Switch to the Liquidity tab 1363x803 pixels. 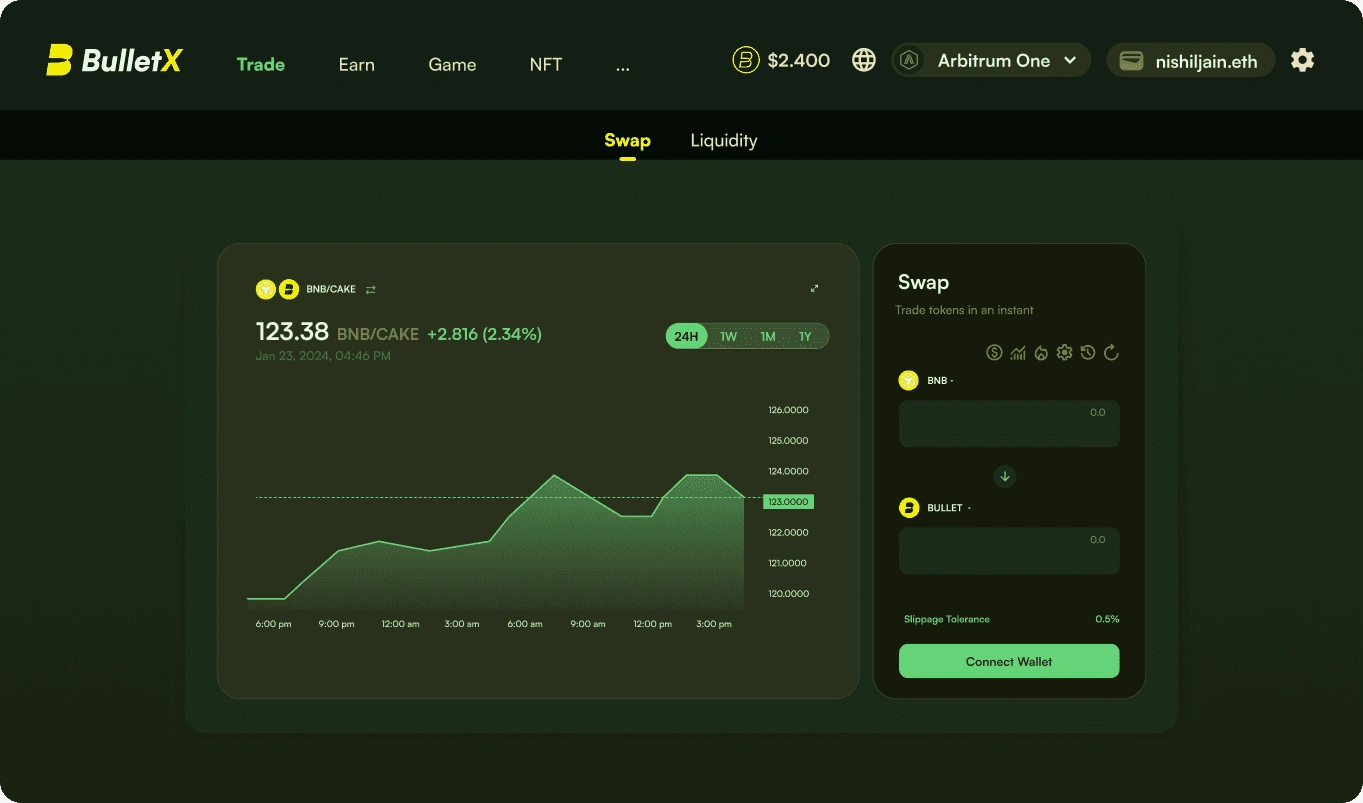[x=724, y=140]
